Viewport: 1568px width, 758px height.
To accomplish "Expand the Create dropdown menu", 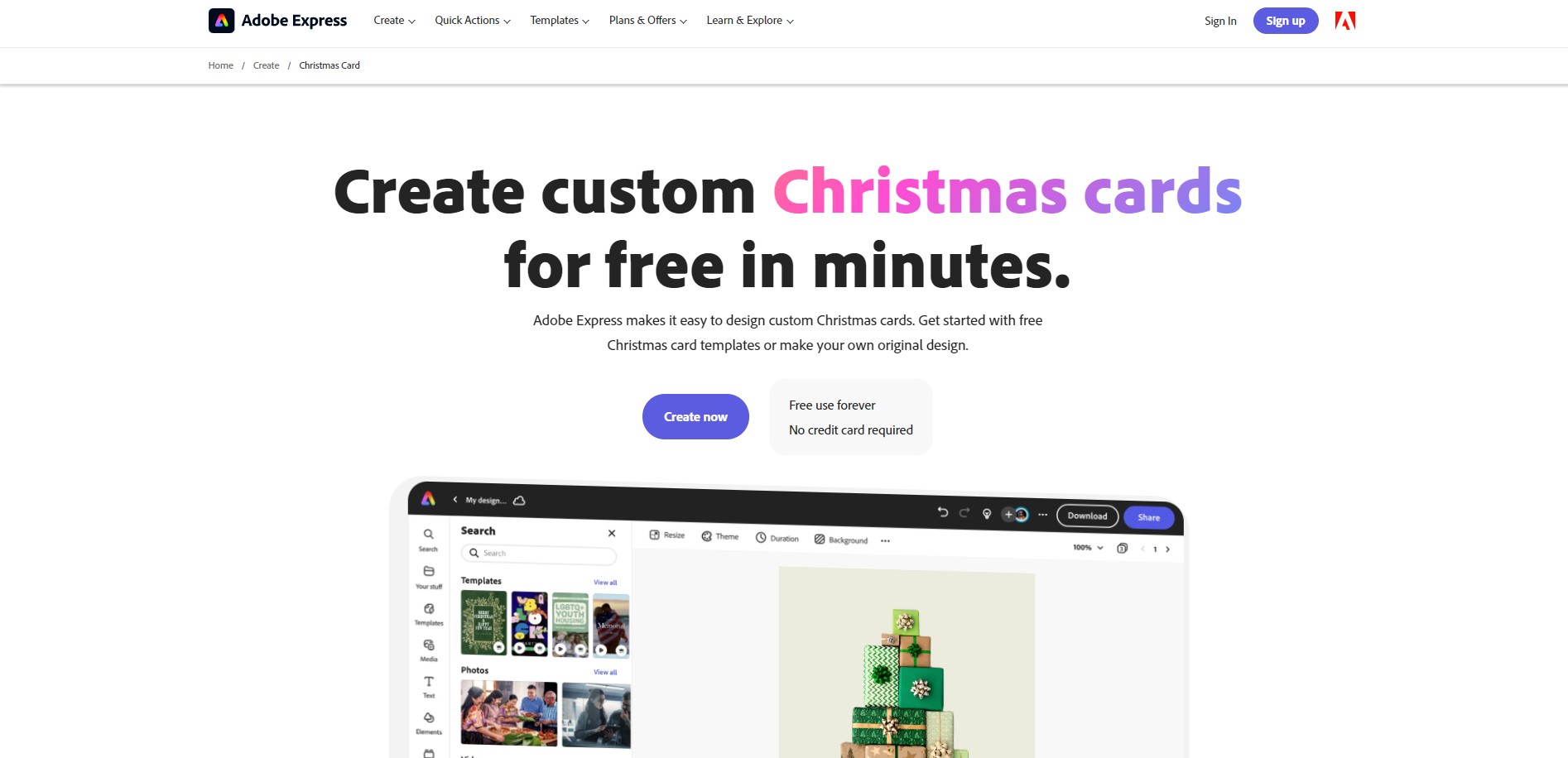I will pyautogui.click(x=394, y=21).
